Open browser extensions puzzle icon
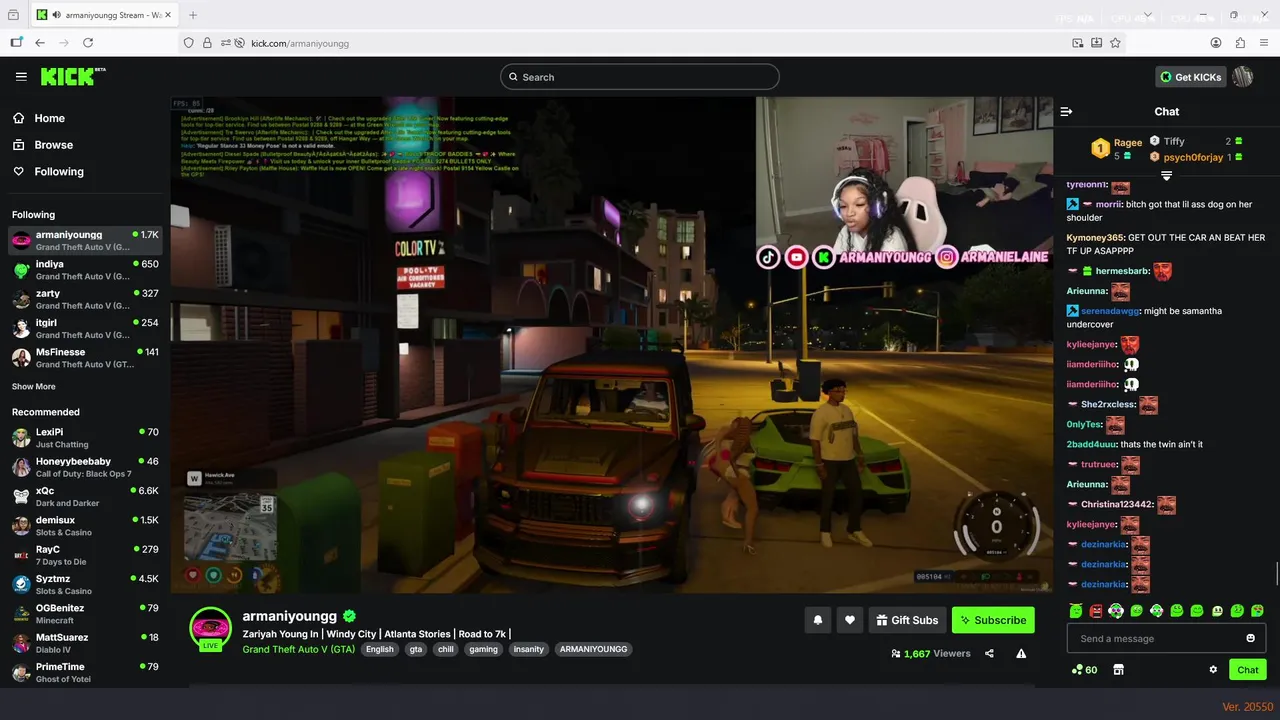Screen dimensions: 1280x720 coord(1241,43)
